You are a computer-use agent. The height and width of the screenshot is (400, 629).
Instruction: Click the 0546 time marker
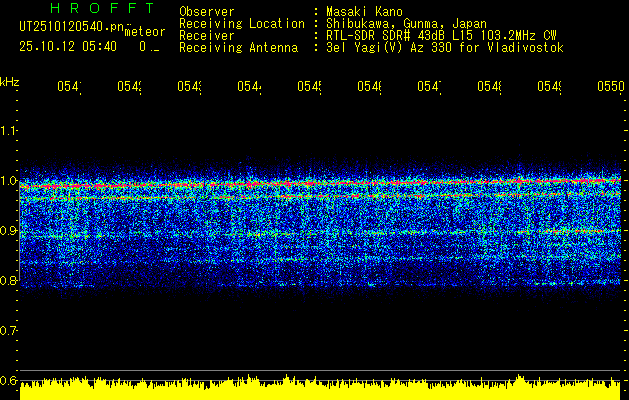(x=369, y=86)
